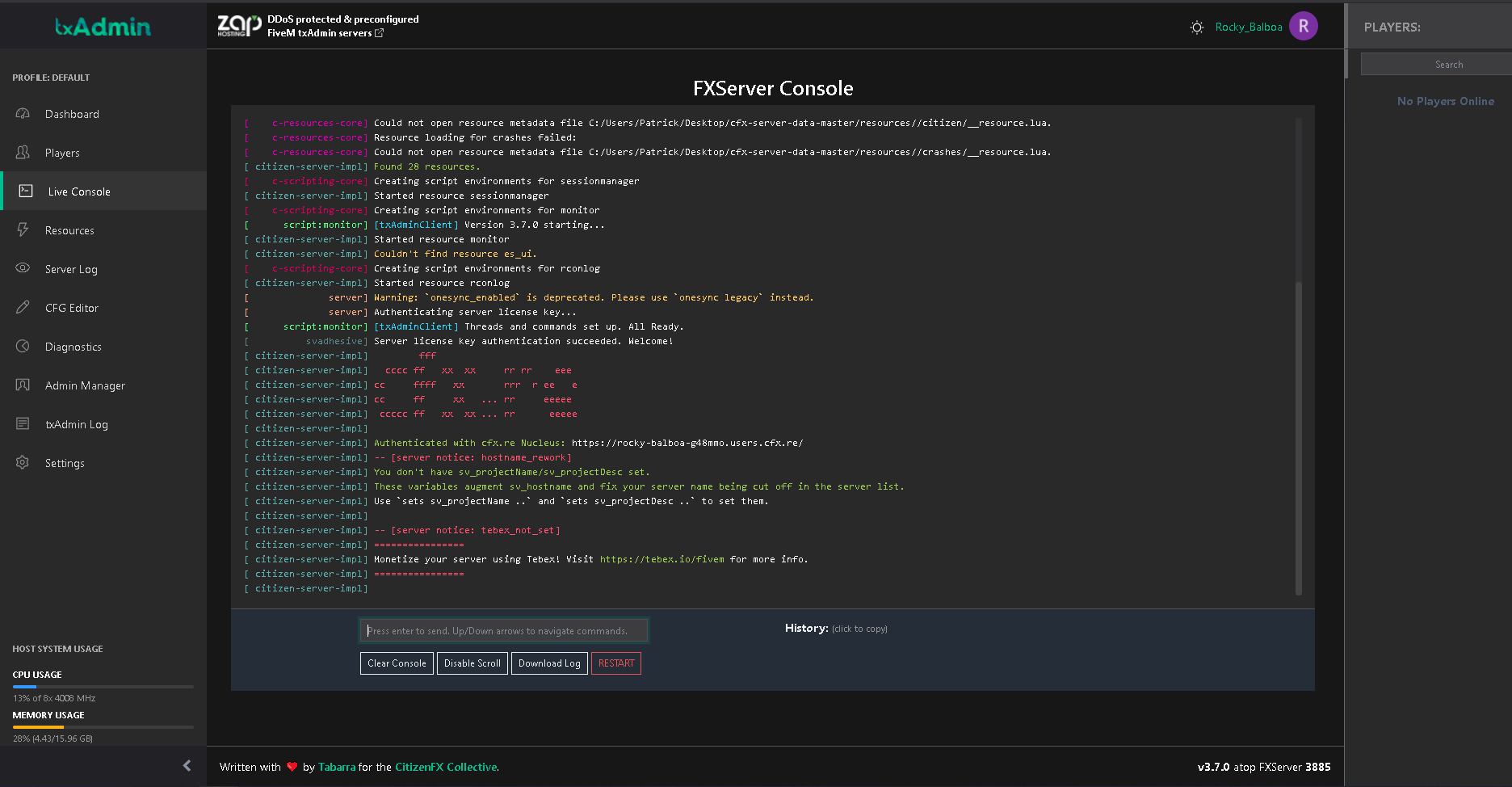Click the purple R avatar

pyautogui.click(x=1303, y=27)
